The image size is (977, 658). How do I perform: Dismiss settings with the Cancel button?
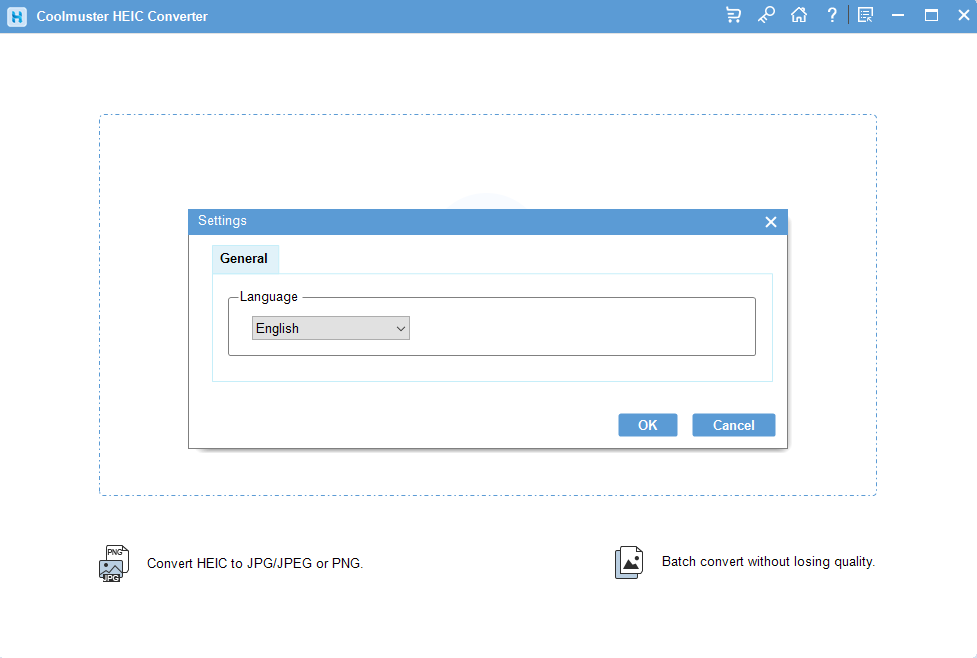733,425
